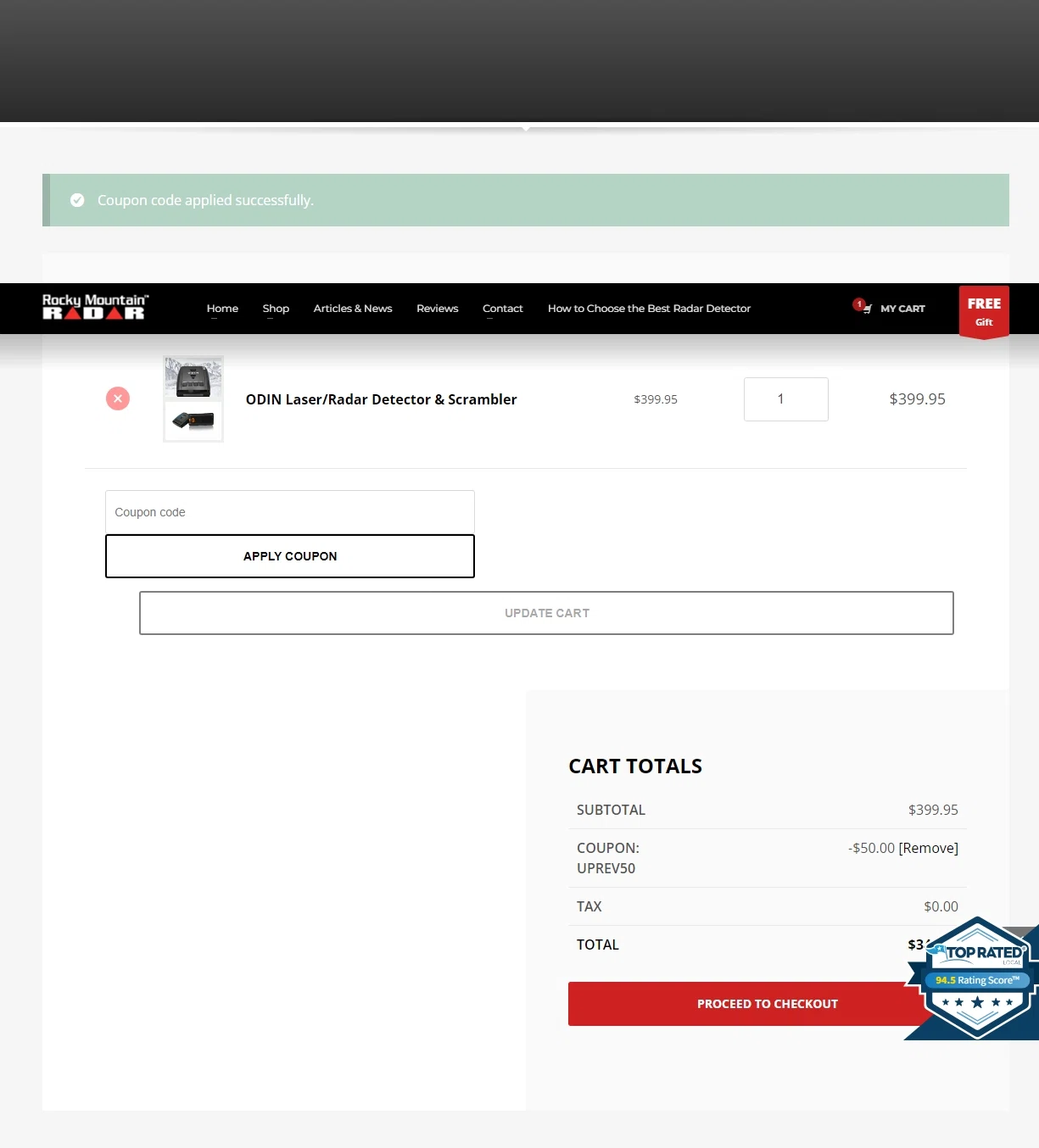
Task: Click the 'SUBTOTAL' label in cart totals
Action: [611, 810]
